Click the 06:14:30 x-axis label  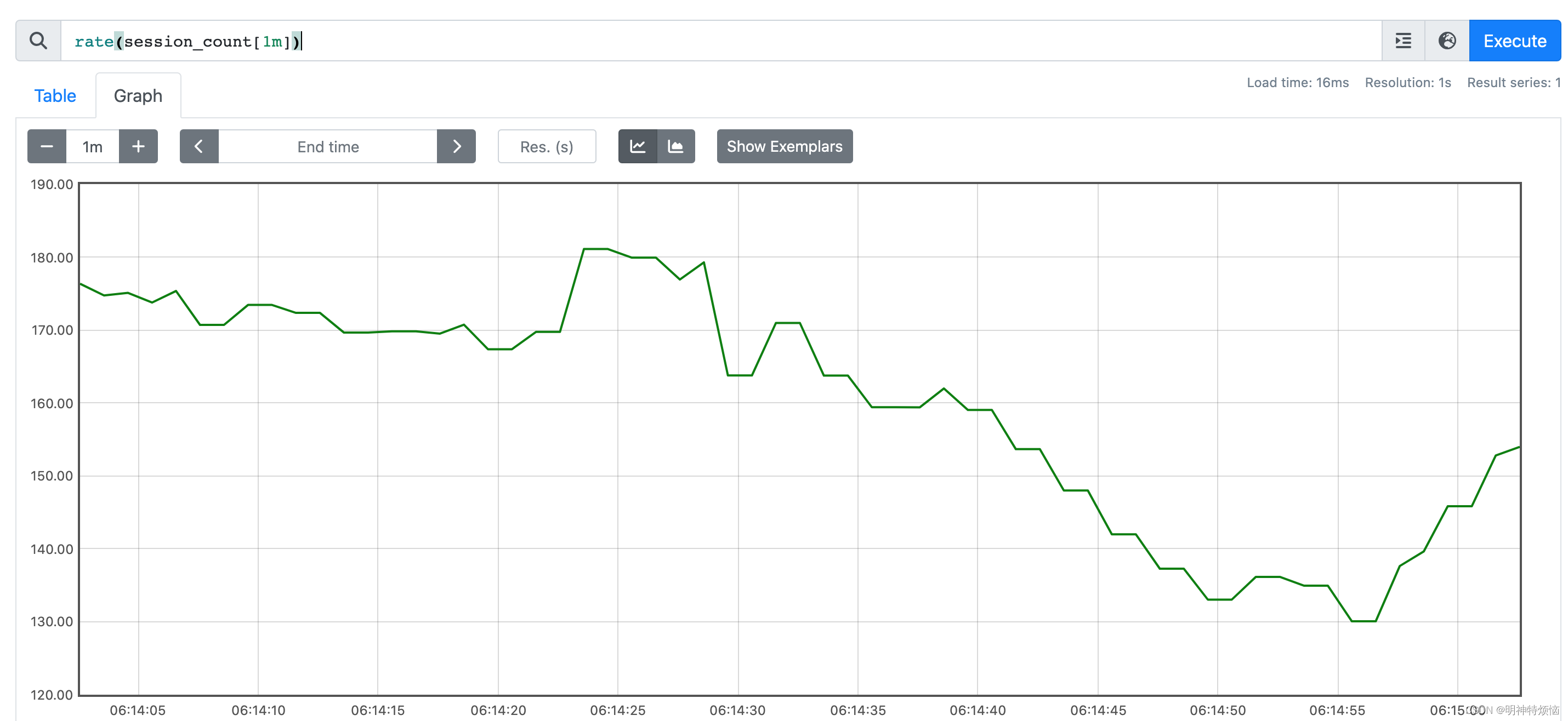737,710
